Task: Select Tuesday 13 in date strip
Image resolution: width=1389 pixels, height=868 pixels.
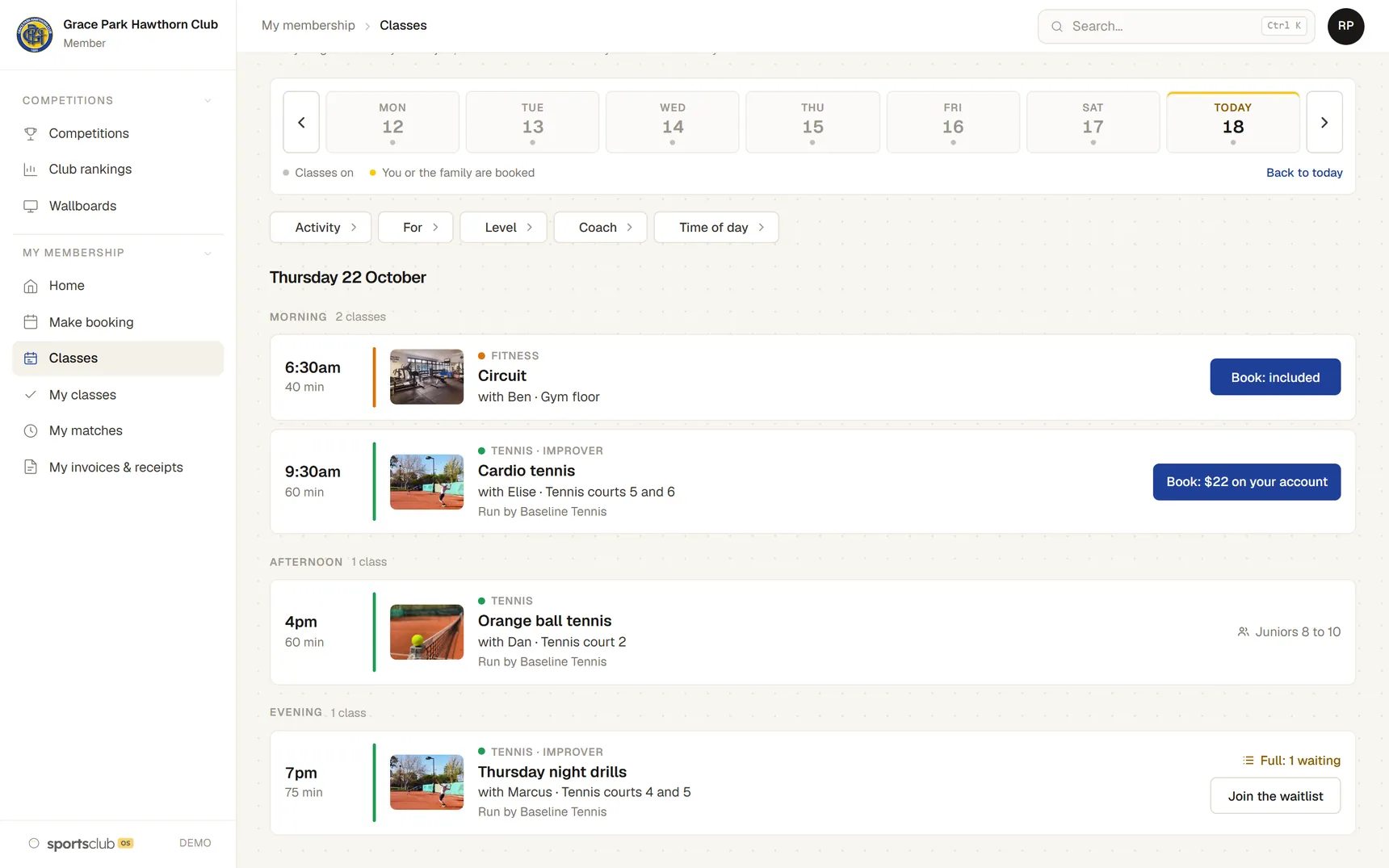Action: [x=533, y=123]
